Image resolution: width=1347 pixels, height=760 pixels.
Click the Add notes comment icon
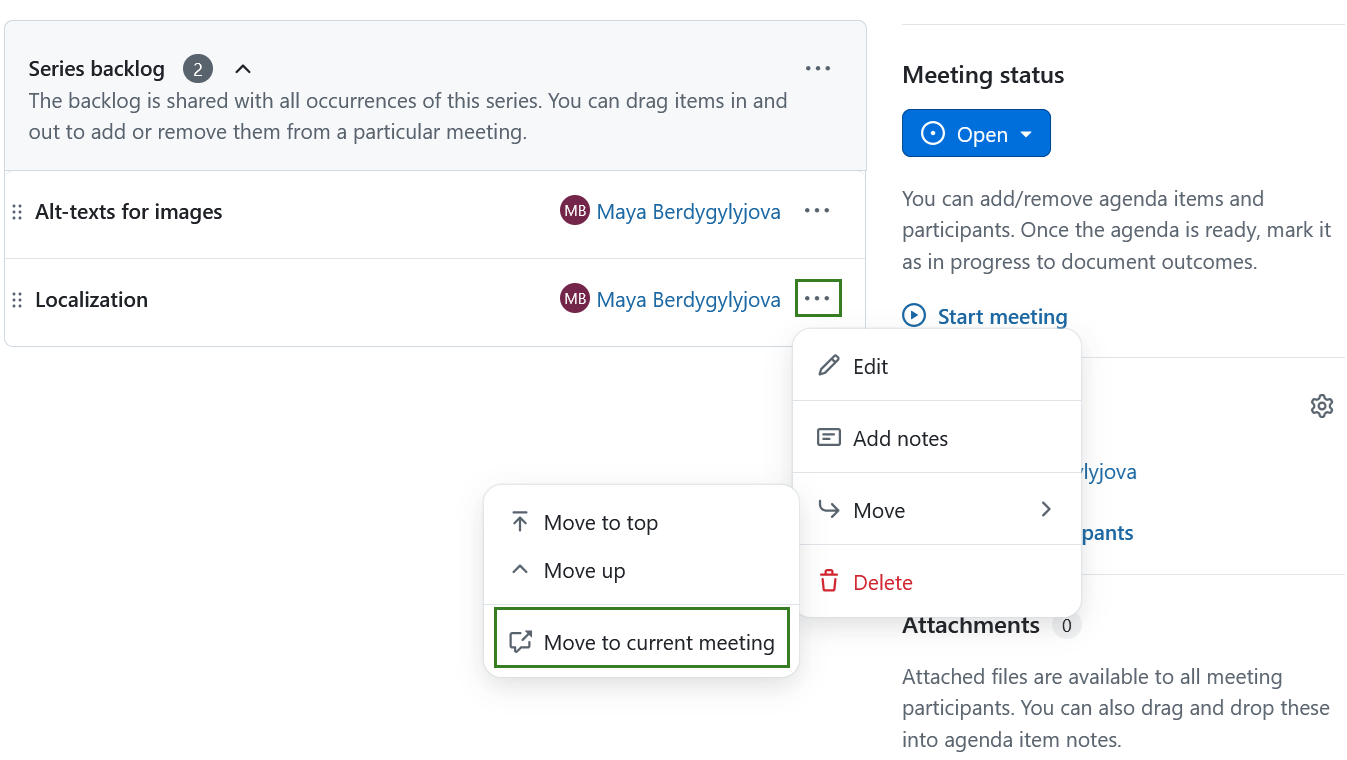829,437
